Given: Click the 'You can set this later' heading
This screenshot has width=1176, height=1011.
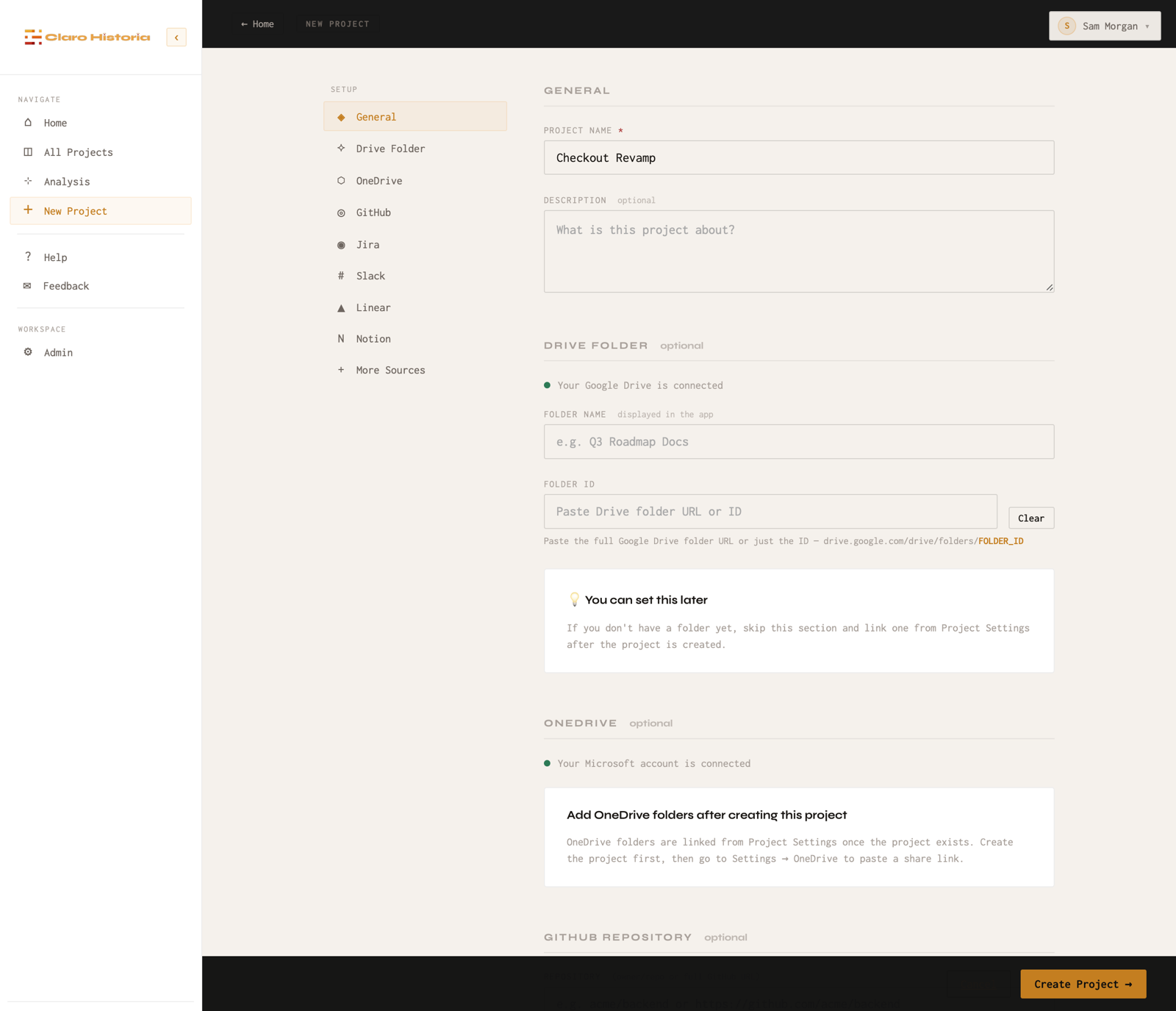Looking at the screenshot, I should pyautogui.click(x=646, y=600).
